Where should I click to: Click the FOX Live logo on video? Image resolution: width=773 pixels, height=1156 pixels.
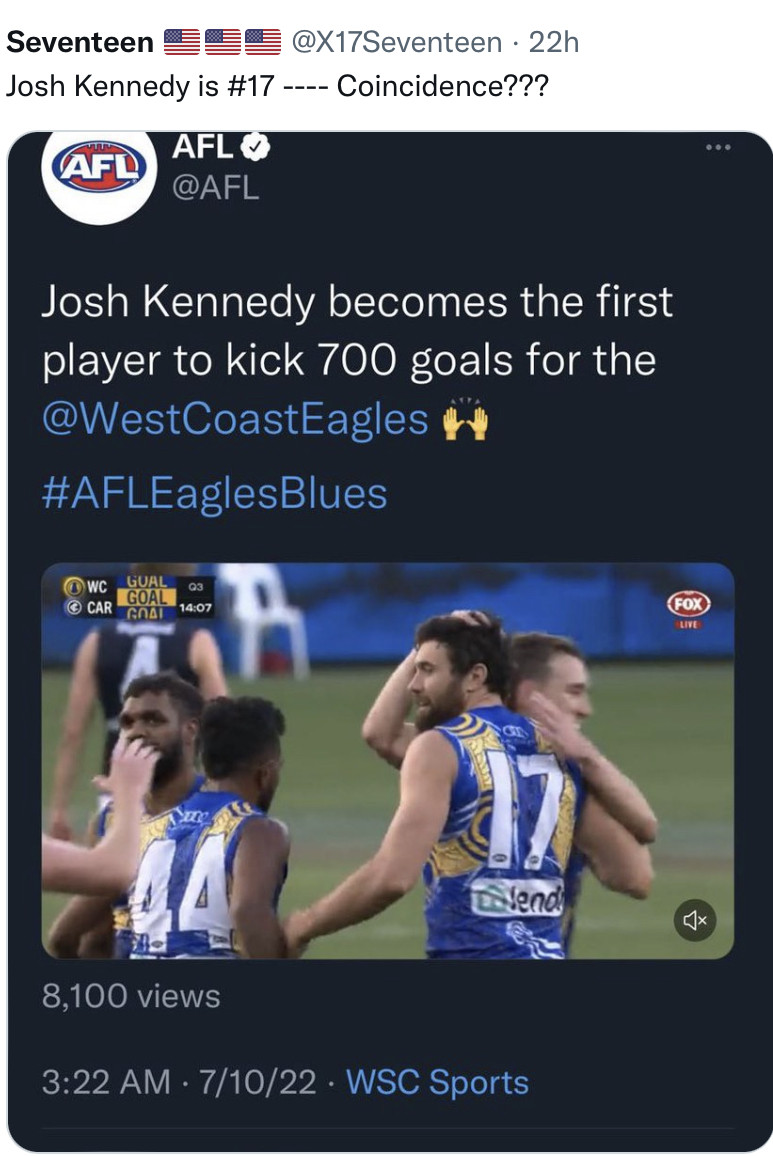coord(689,607)
